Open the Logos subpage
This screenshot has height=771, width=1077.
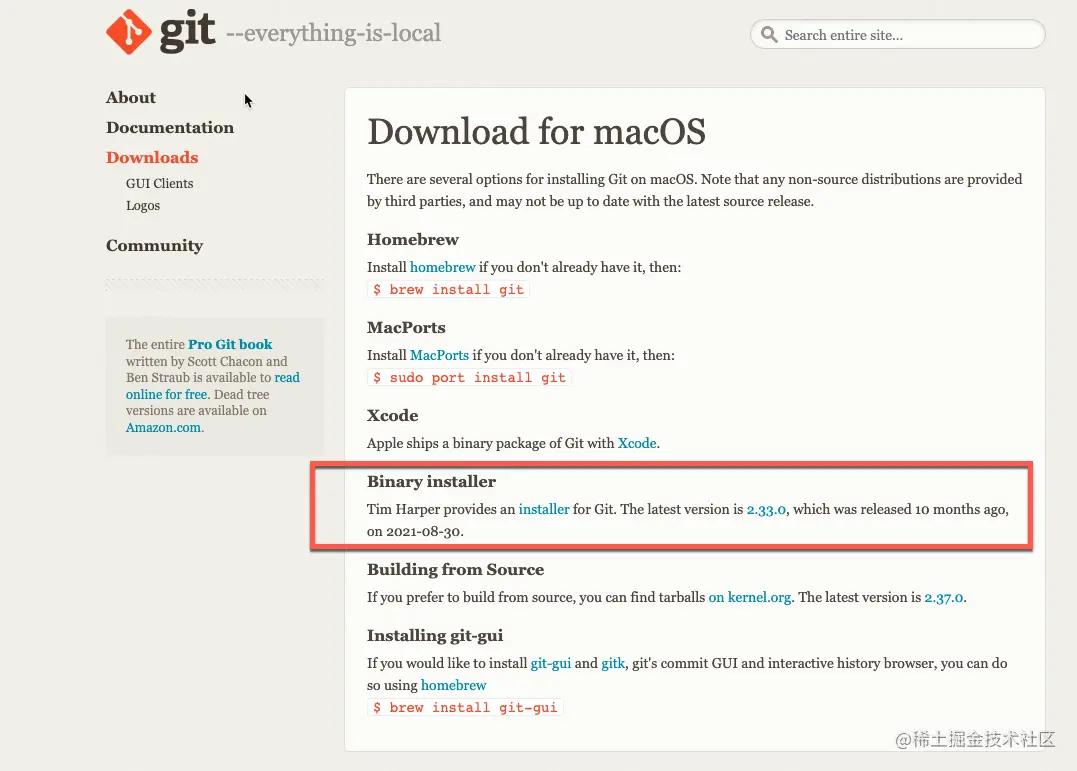(x=143, y=205)
